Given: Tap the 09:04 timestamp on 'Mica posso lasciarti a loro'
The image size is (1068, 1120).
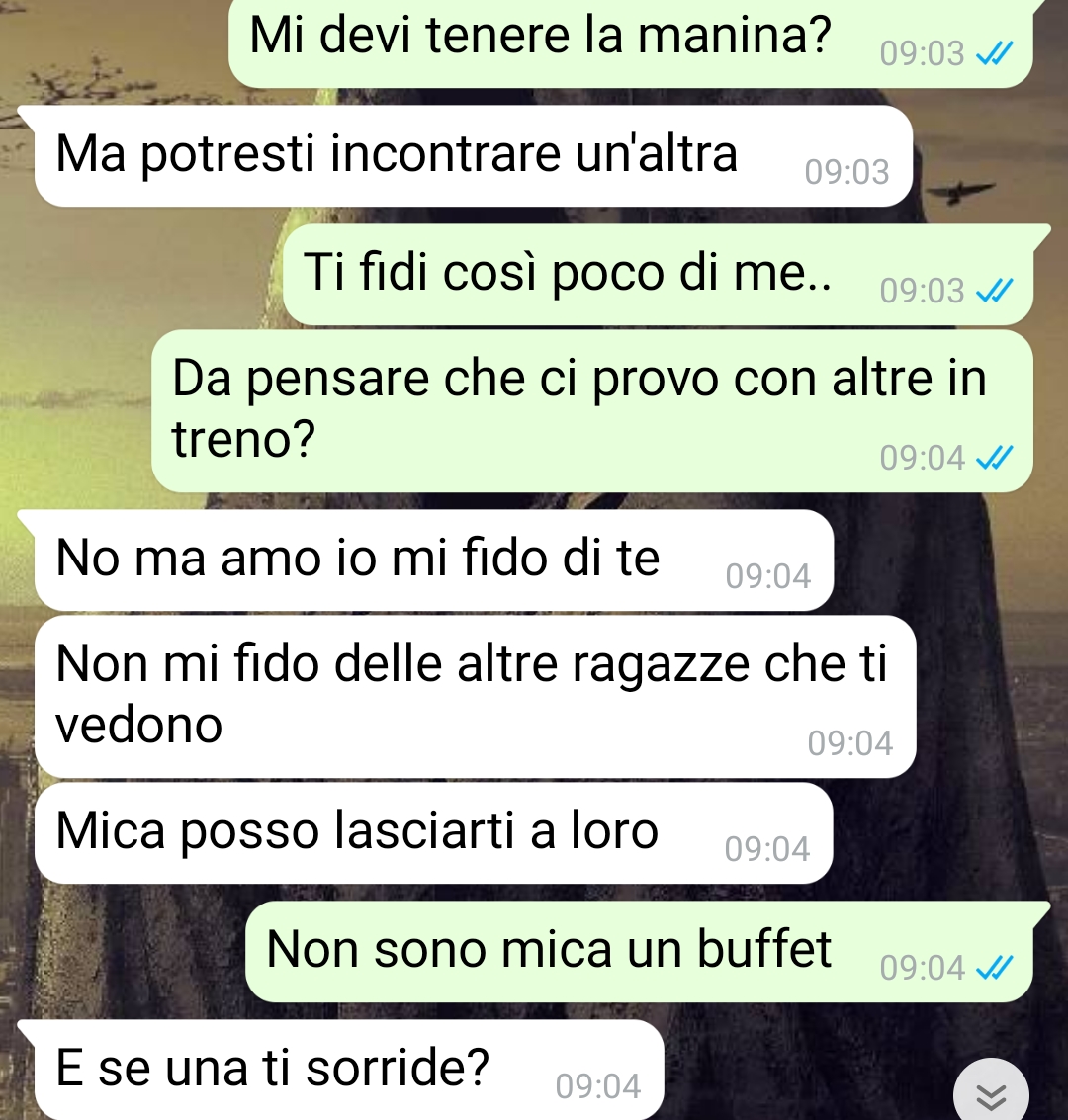Looking at the screenshot, I should 767,849.
